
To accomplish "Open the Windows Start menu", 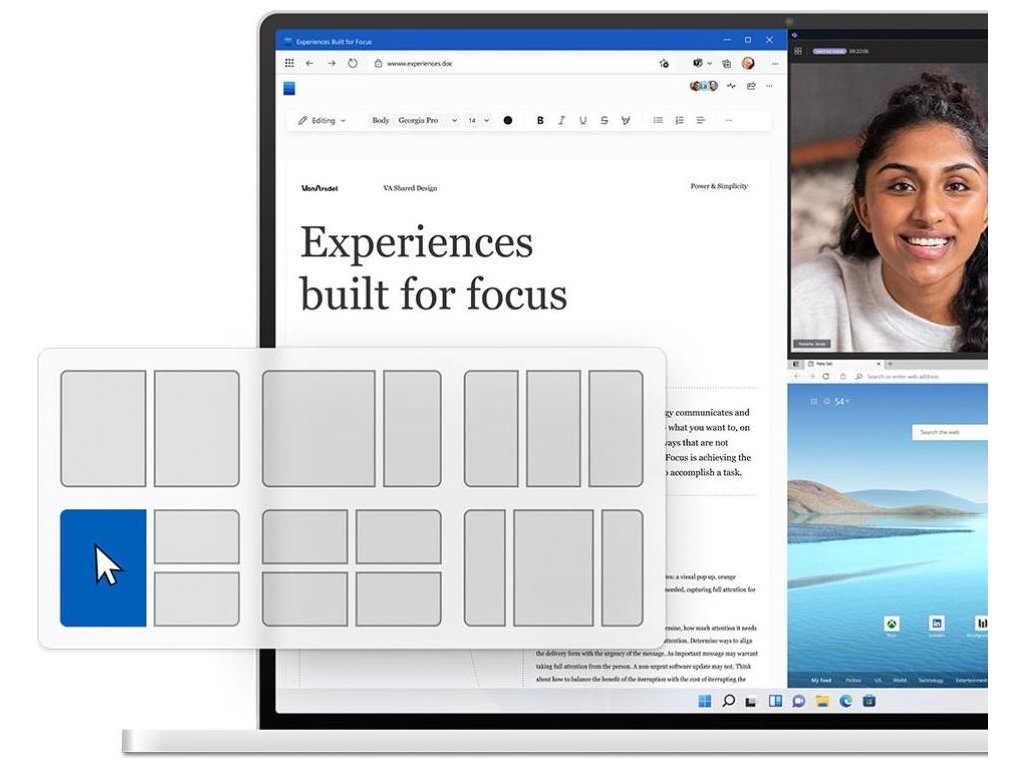I will pyautogui.click(x=705, y=701).
